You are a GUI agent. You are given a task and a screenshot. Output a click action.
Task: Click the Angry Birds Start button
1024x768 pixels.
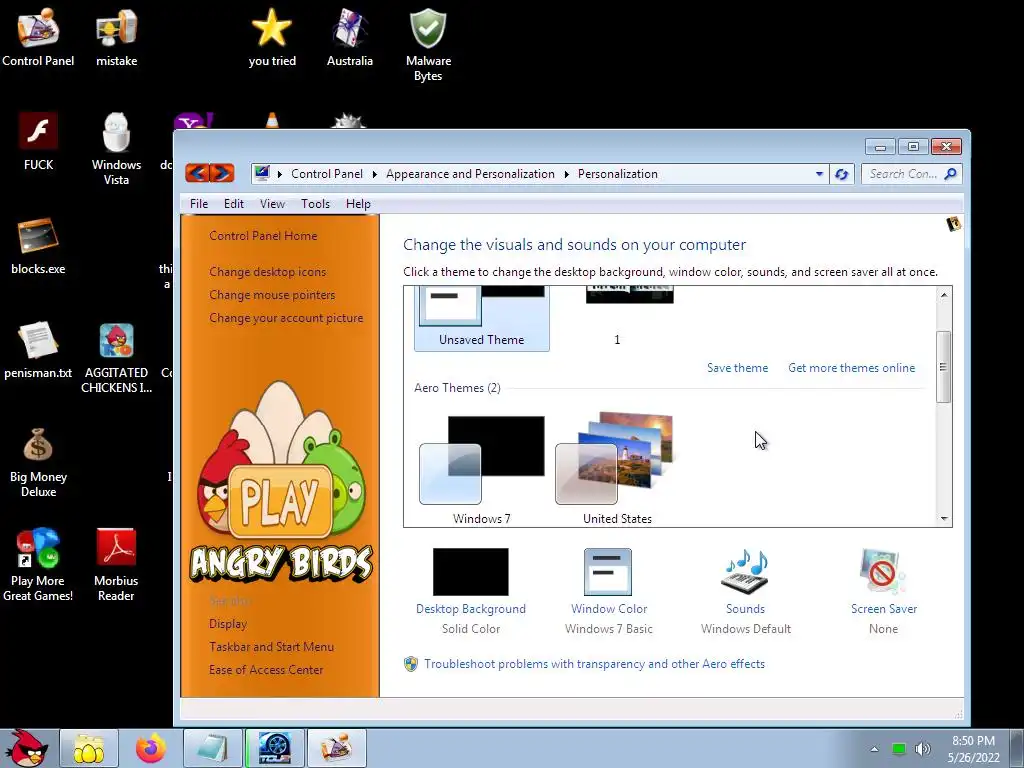[x=27, y=748]
